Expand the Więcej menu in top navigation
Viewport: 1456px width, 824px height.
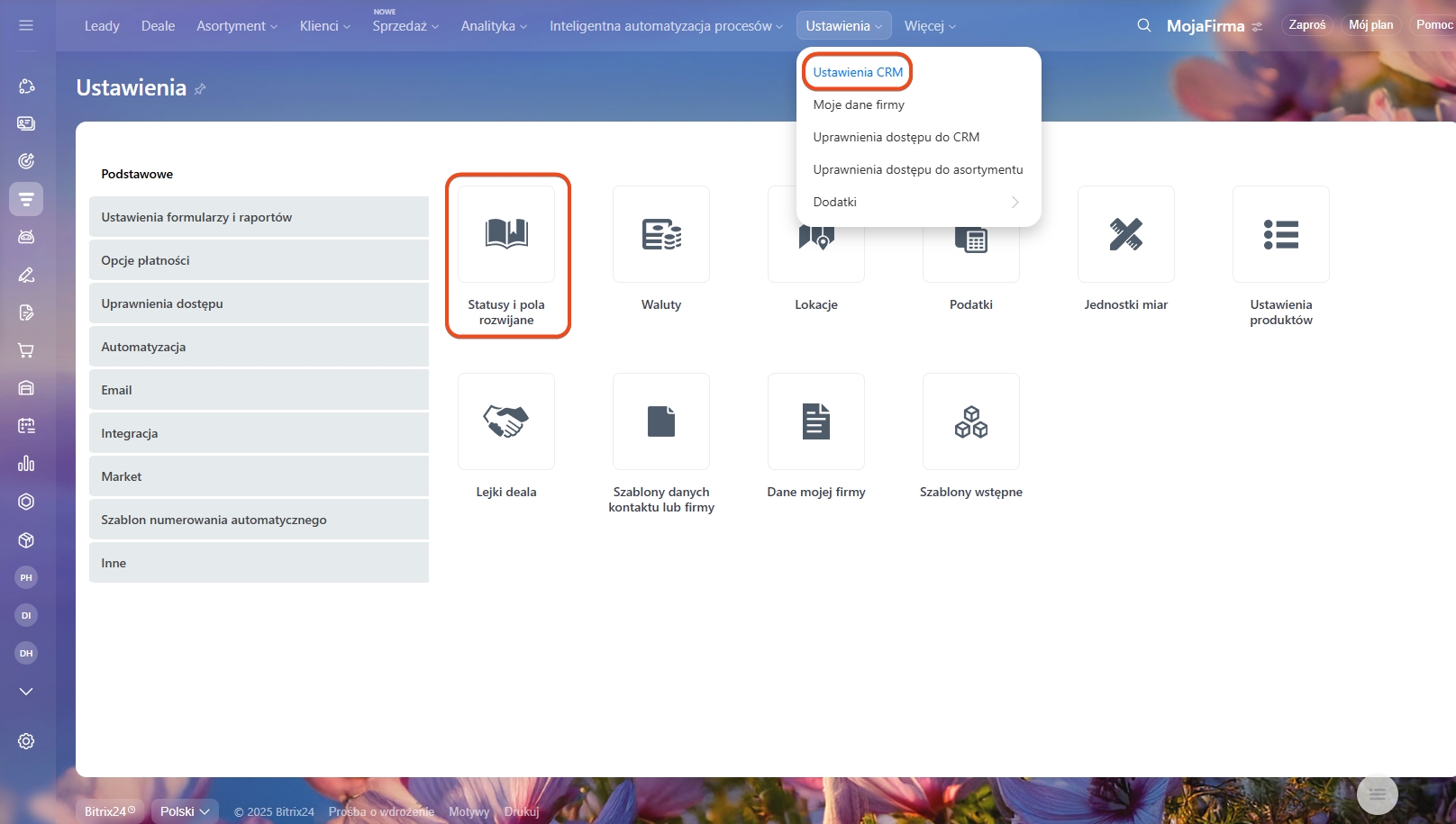tap(930, 26)
